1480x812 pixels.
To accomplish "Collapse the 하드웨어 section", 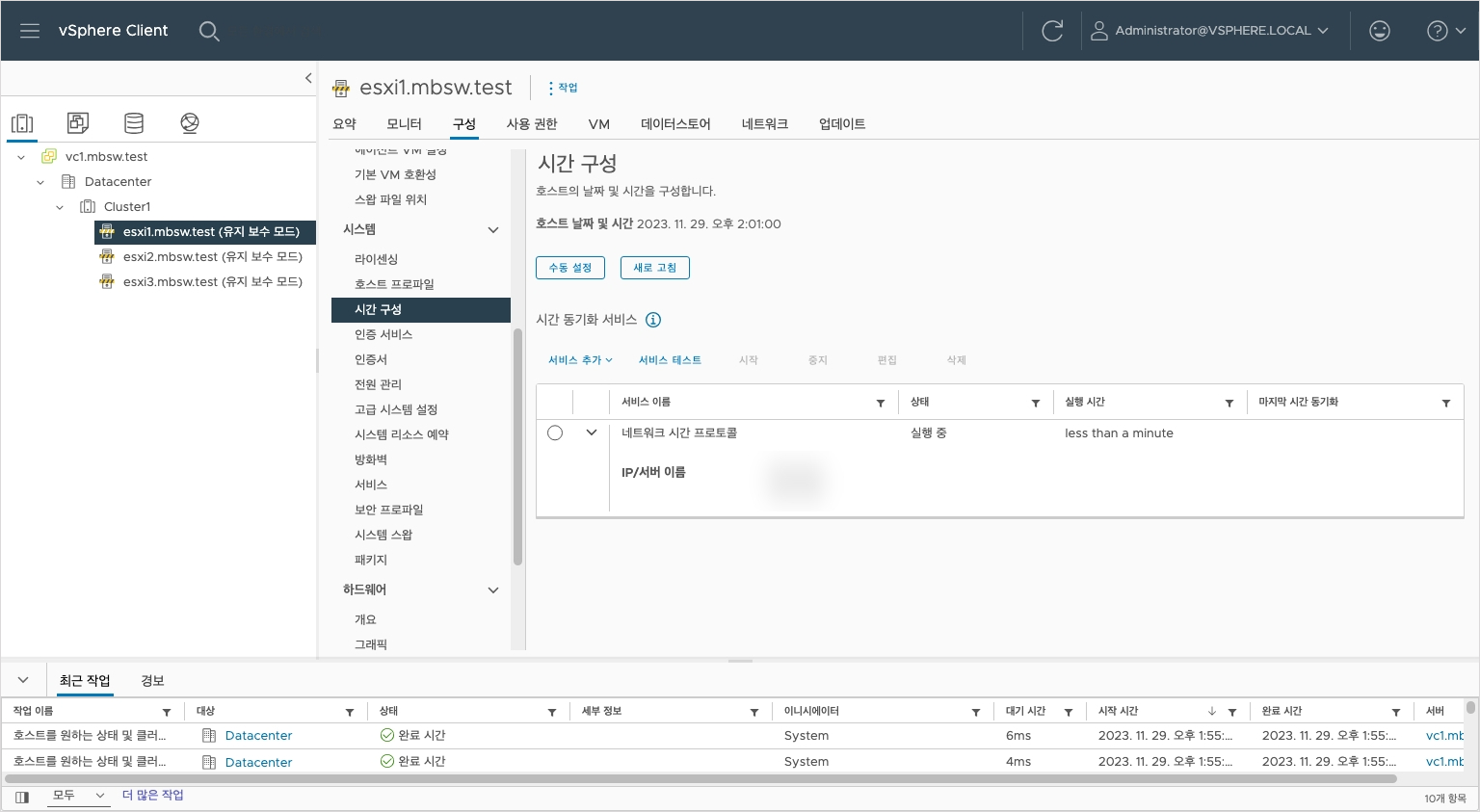I will (x=493, y=590).
